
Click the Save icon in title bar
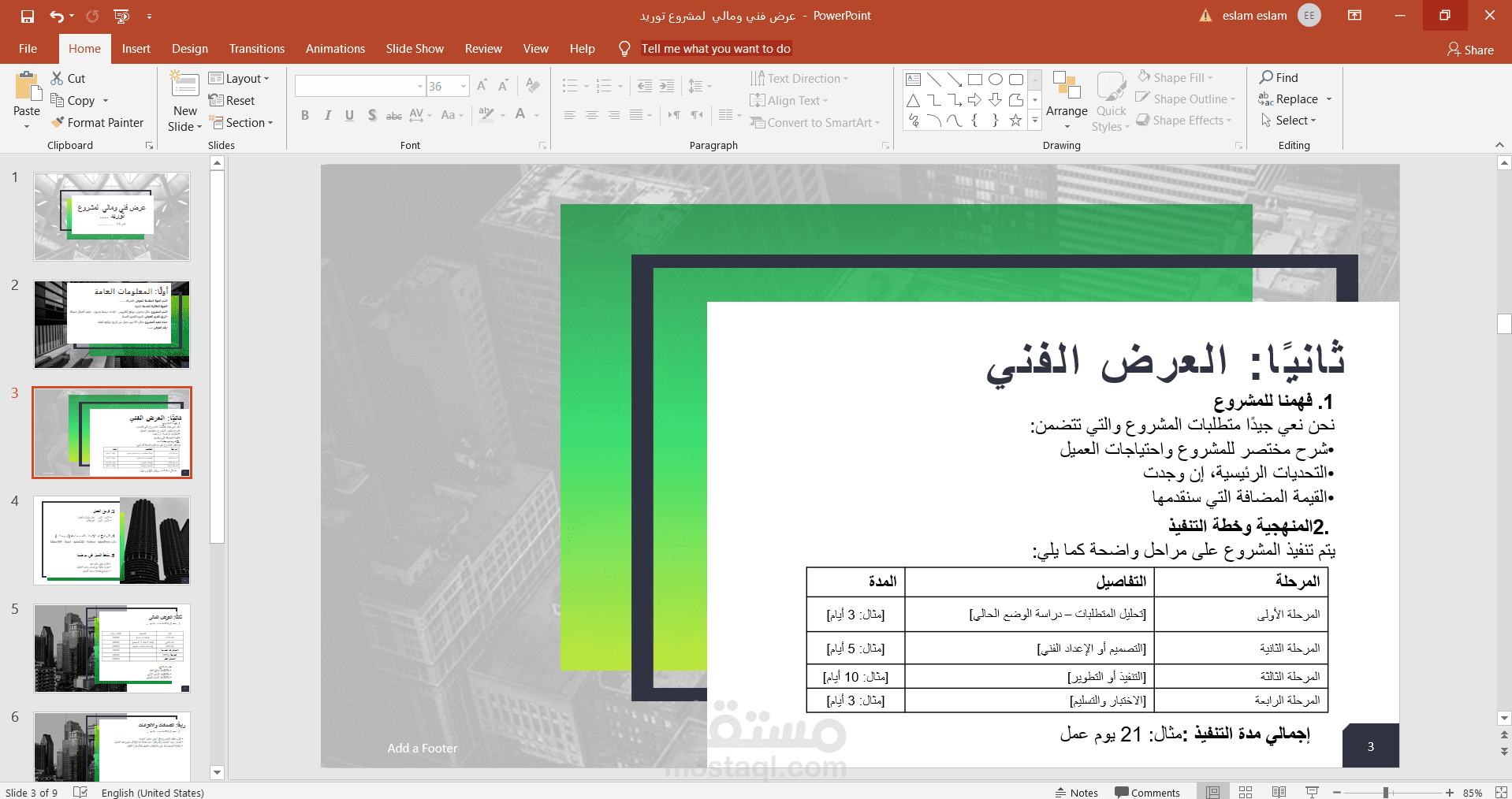click(28, 16)
